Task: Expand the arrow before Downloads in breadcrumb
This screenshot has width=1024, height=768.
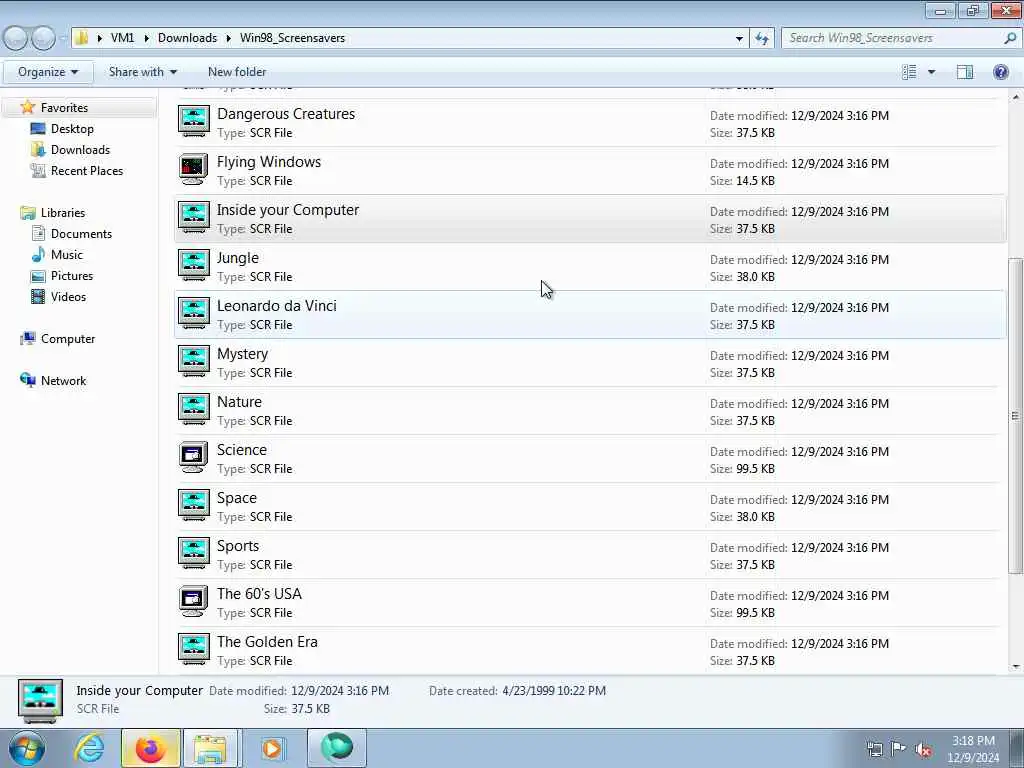Action: click(146, 39)
